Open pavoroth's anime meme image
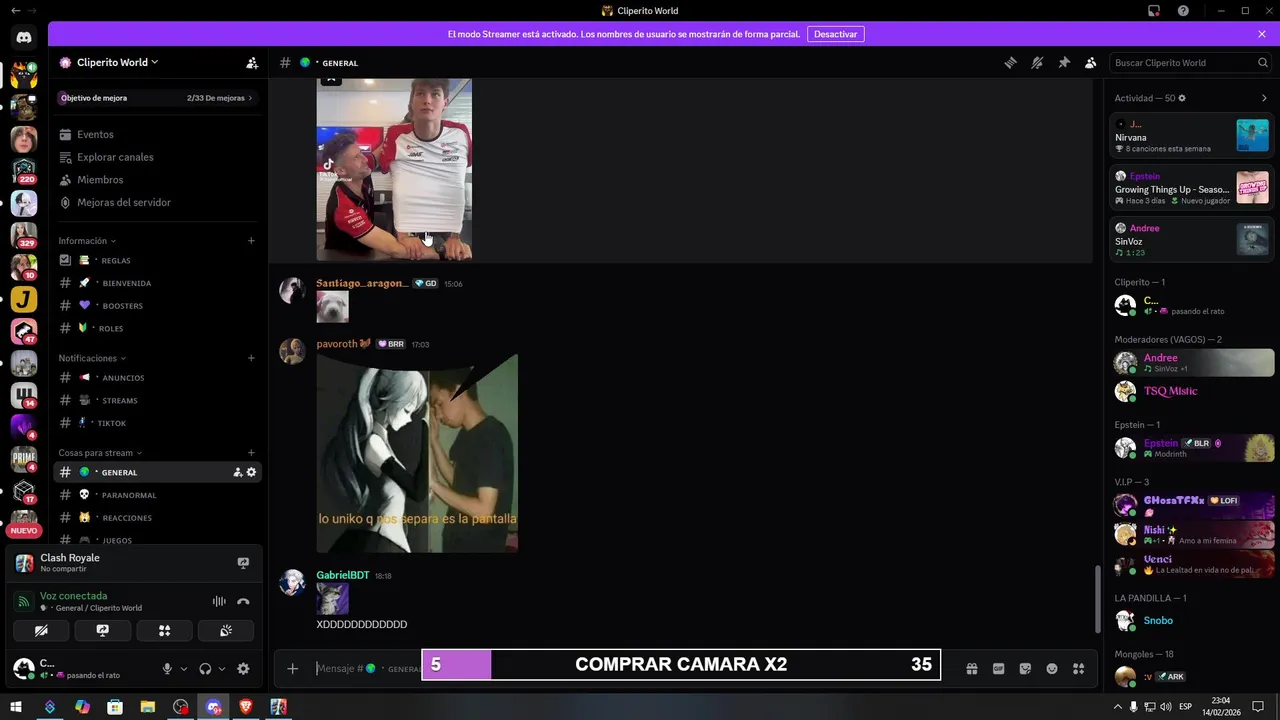Viewport: 1280px width, 720px height. point(417,453)
